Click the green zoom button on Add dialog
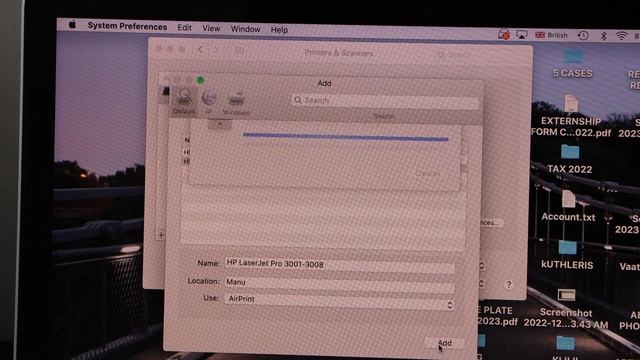640x360 pixels. tap(200, 80)
